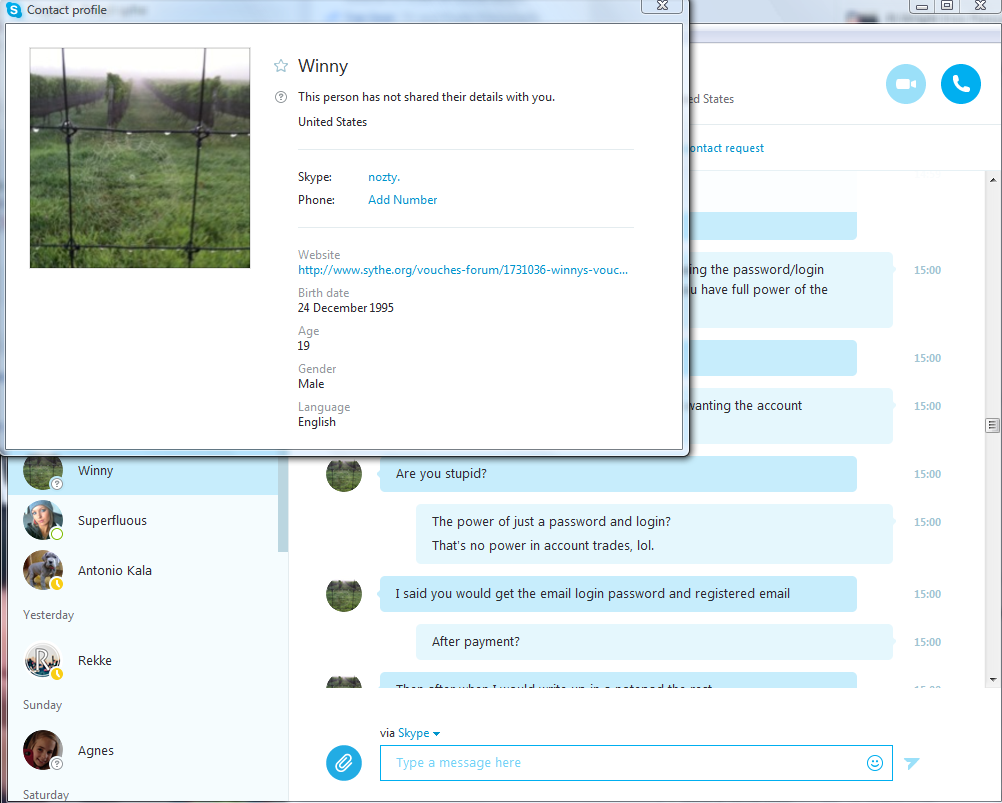Click the nozty. Skype name link
Screen dimensions: 1002x803
point(384,177)
